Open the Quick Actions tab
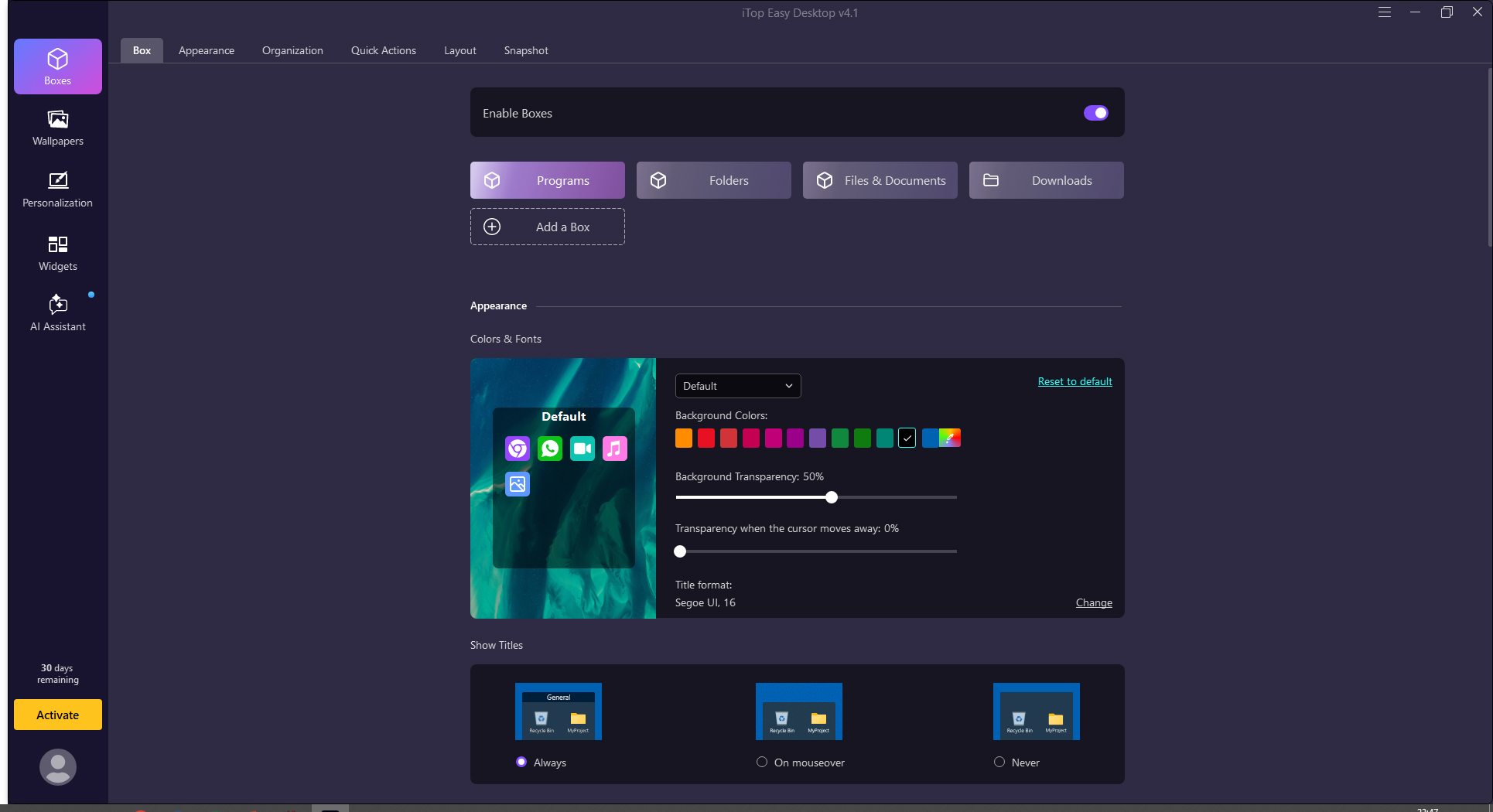1493x812 pixels. pyautogui.click(x=384, y=50)
